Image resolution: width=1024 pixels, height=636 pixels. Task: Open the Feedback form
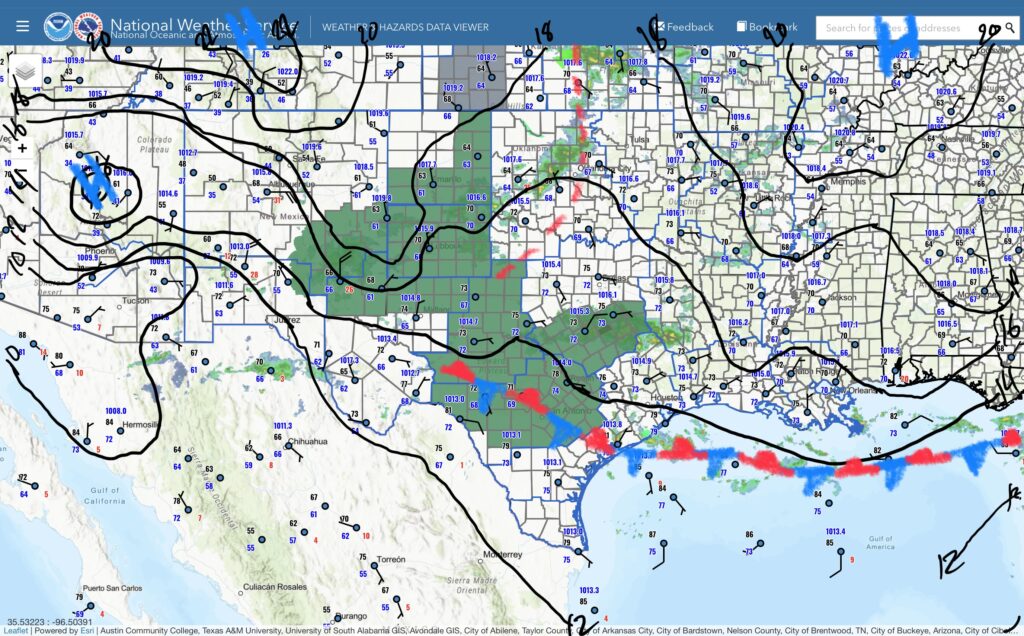pos(683,27)
